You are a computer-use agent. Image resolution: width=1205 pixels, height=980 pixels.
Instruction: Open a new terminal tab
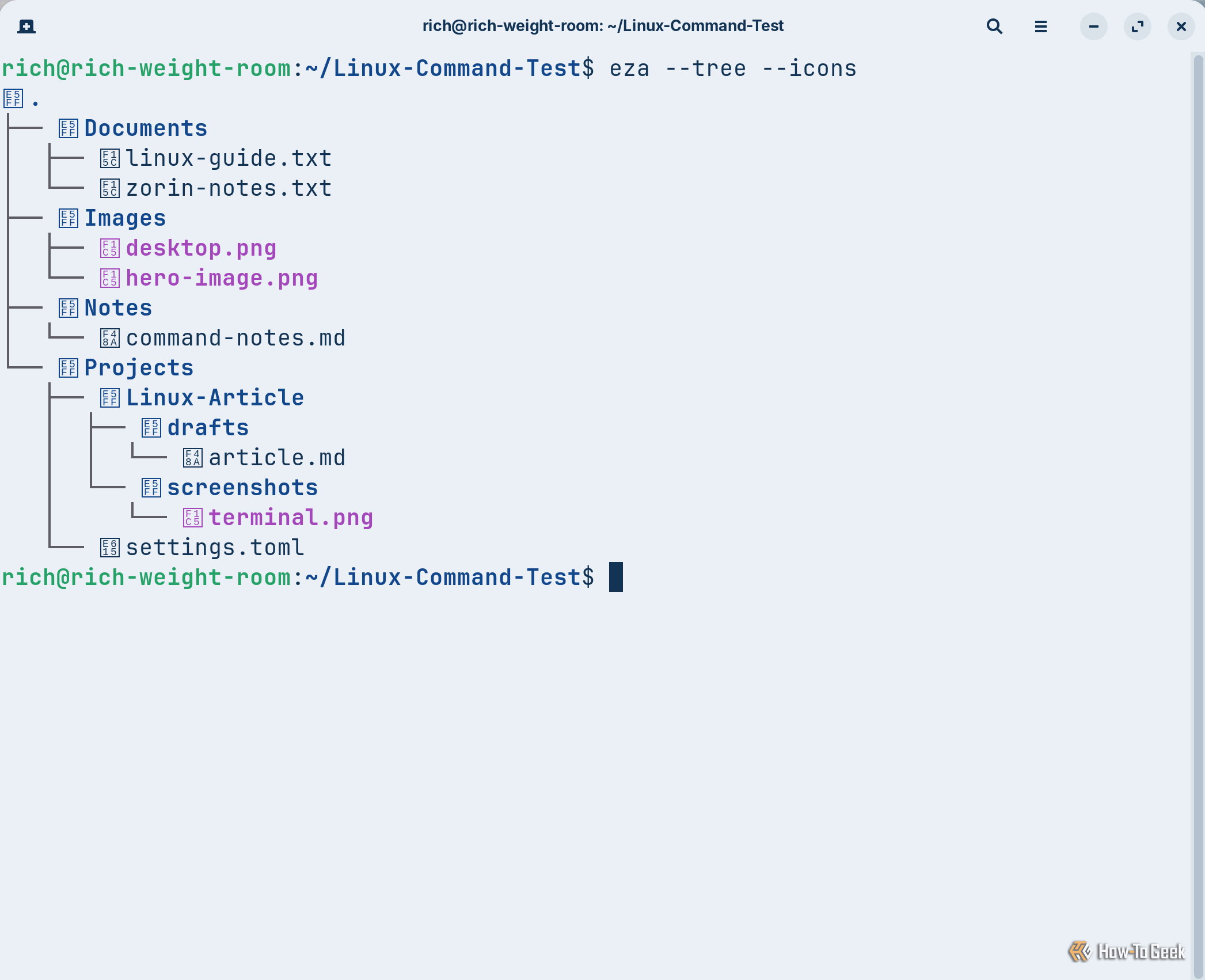click(26, 26)
